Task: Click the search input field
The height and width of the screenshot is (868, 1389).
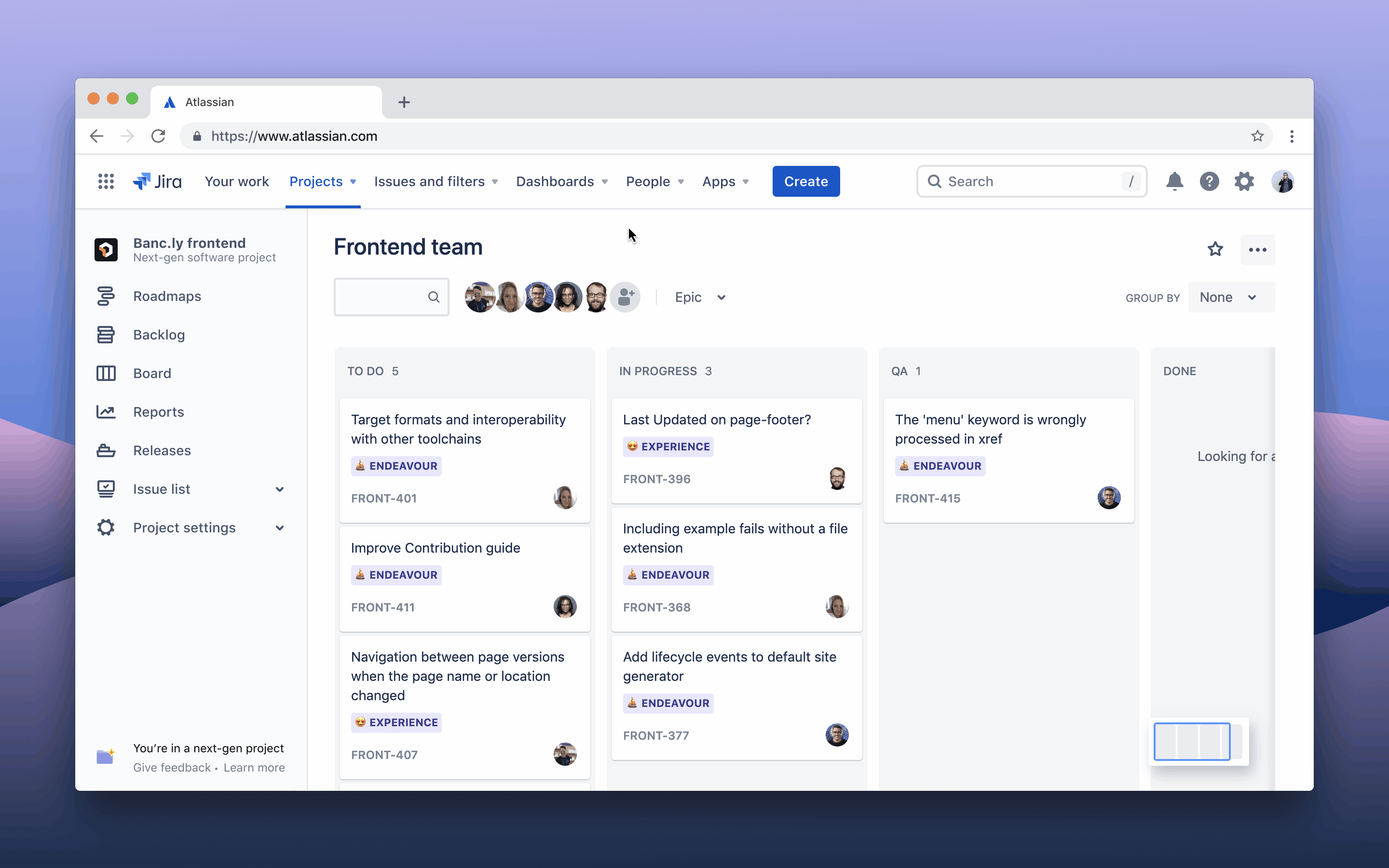Action: [1030, 181]
